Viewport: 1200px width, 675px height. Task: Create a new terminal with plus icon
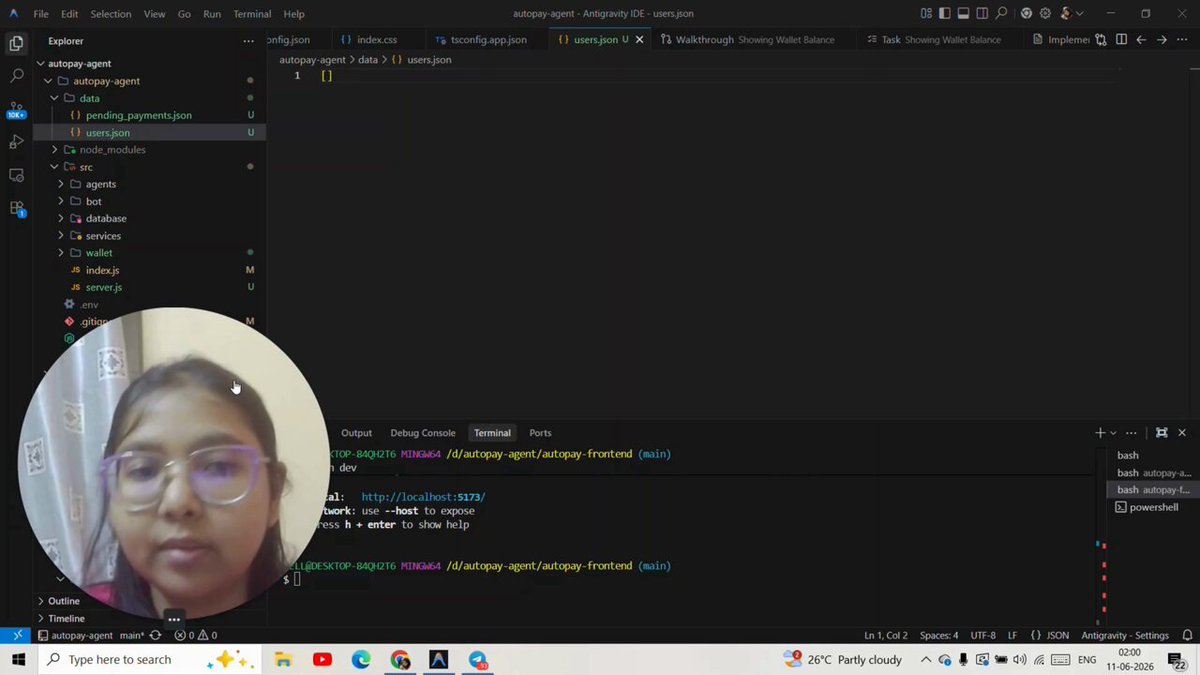click(x=1100, y=433)
